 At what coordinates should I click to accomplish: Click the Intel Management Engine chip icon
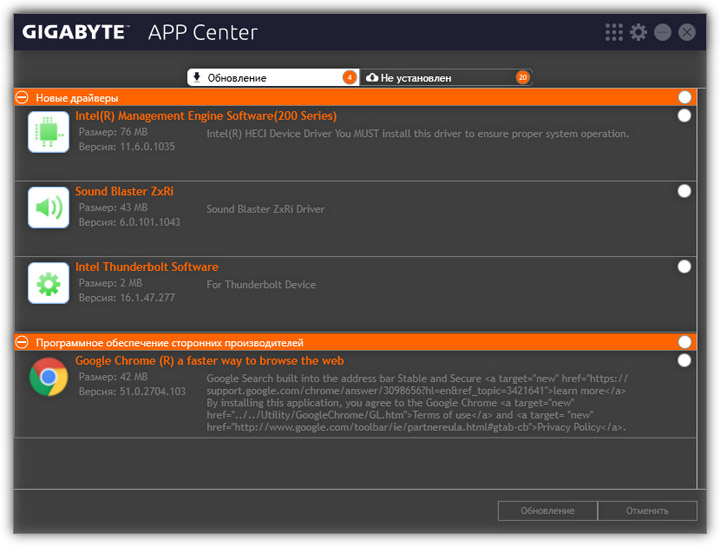[x=48, y=132]
